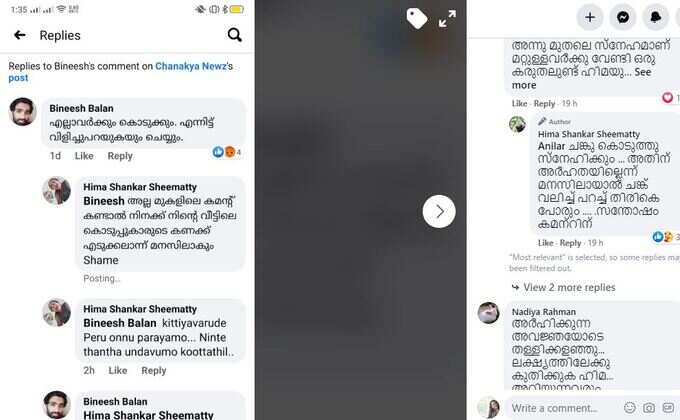This screenshot has width=680, height=420.
Task: Like Bineesh Balan's top comment
Action: tap(84, 156)
